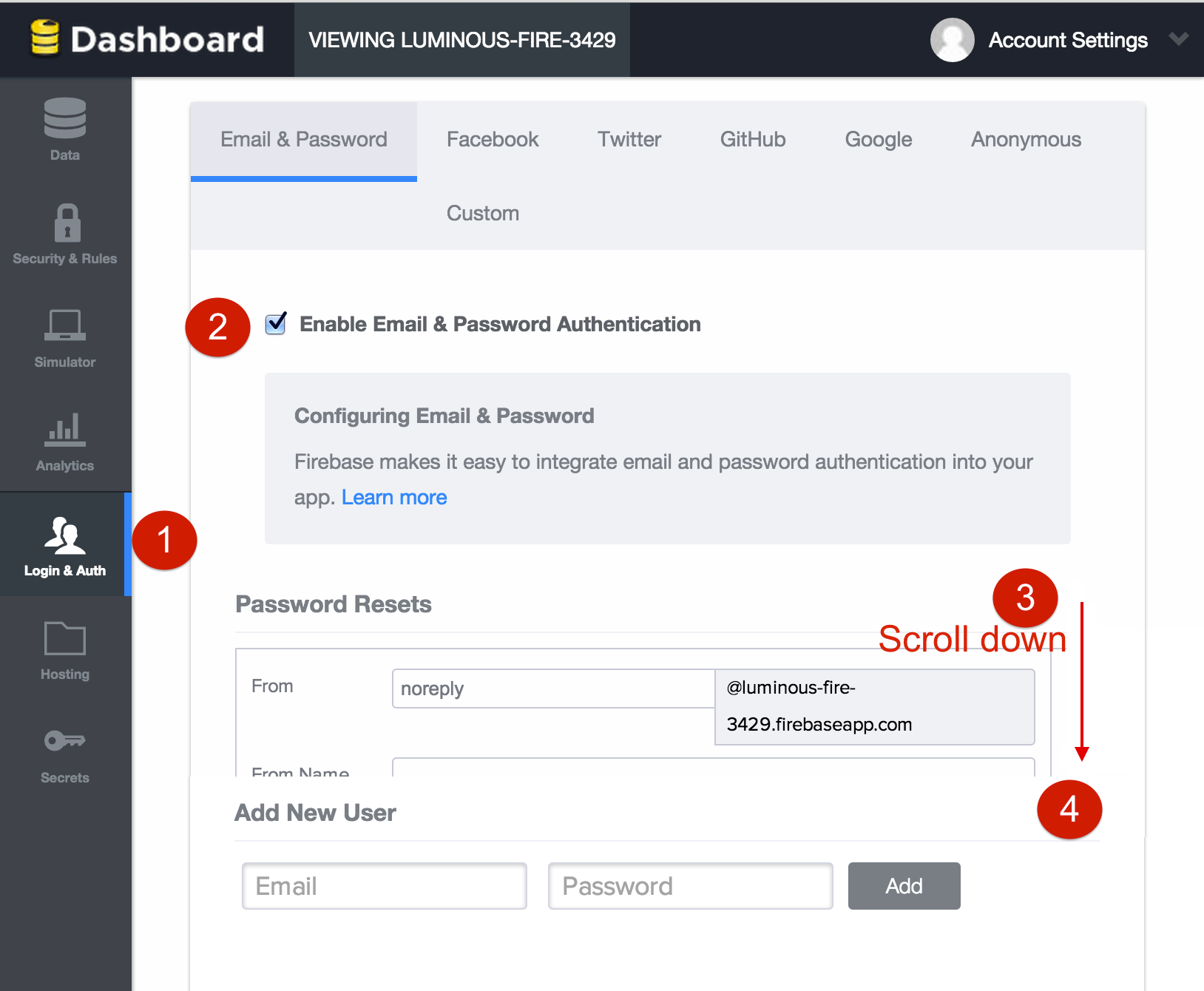Open the VIEWING LUMINOUS-FIRE-3429 project selector

click(462, 39)
